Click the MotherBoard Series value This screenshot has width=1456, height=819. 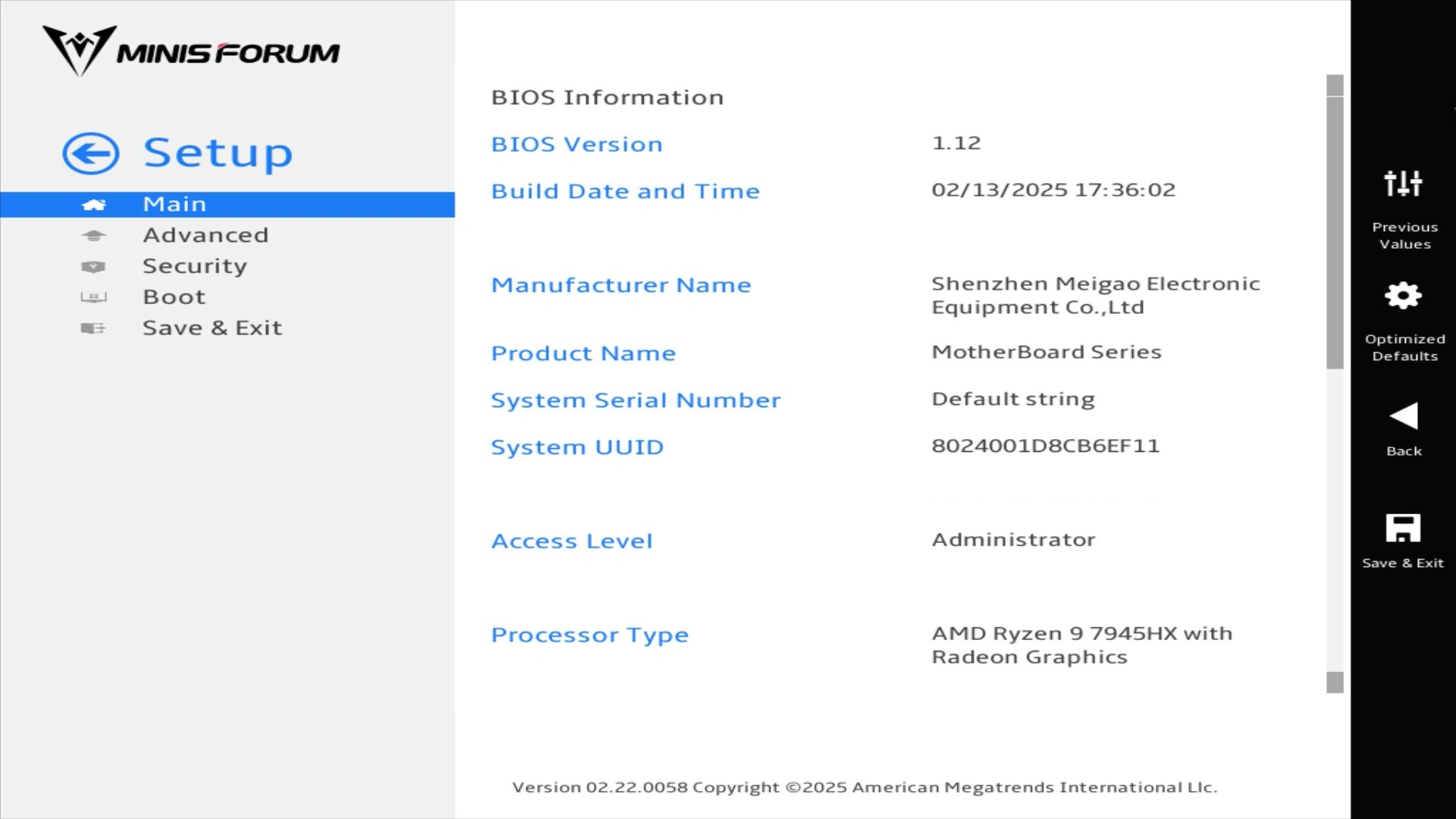pos(1046,352)
